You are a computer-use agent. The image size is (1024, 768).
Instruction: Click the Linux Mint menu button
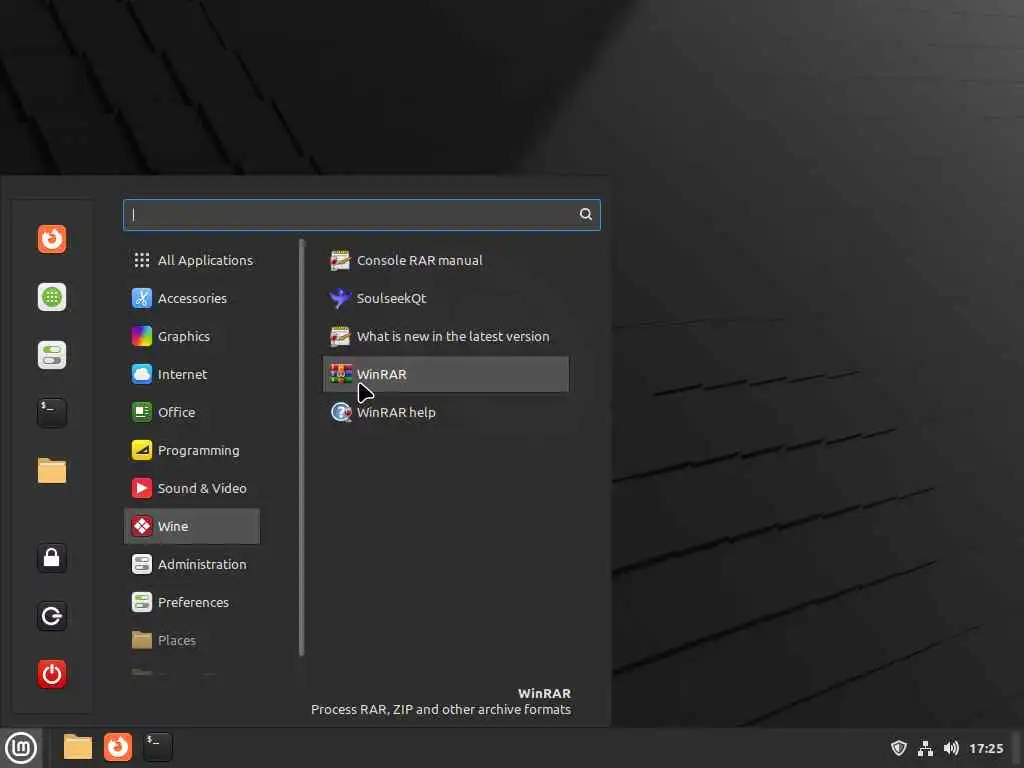pyautogui.click(x=21, y=748)
